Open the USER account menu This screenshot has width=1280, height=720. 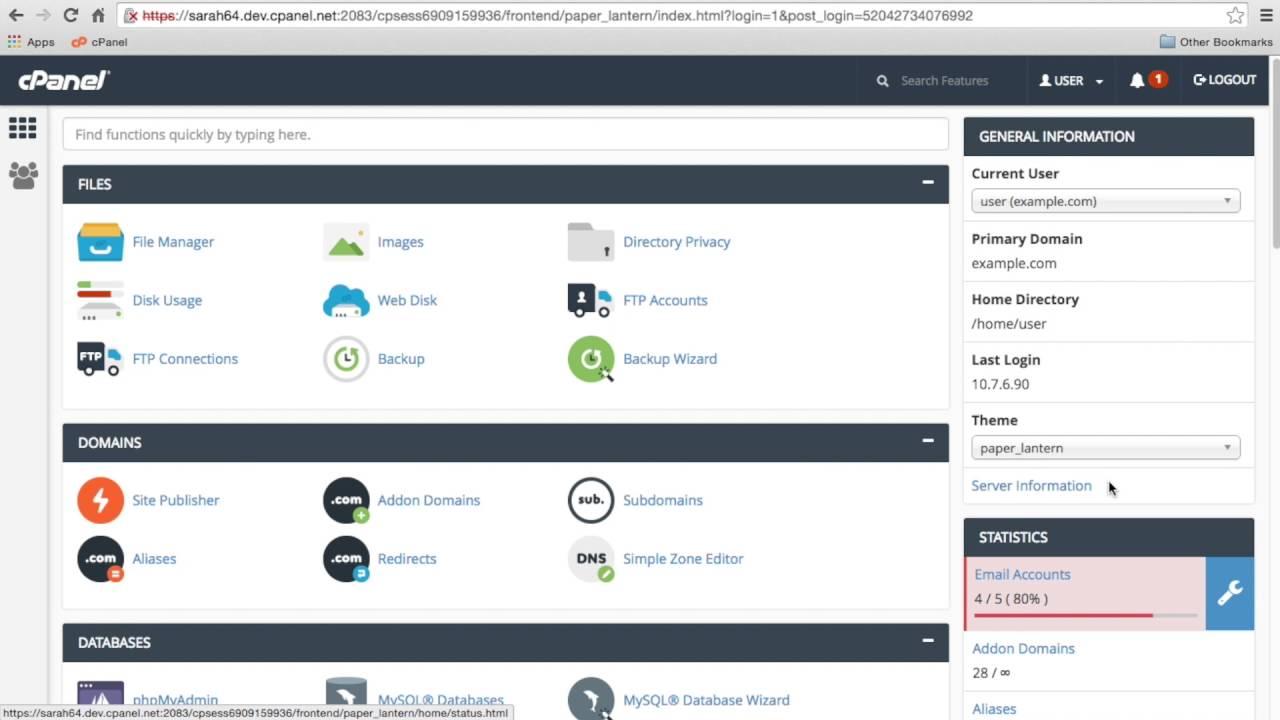[x=1071, y=80]
